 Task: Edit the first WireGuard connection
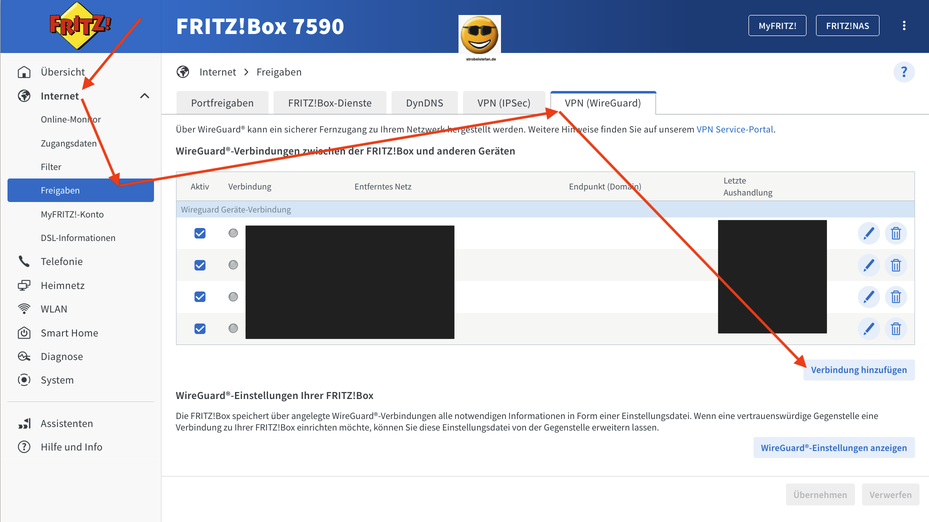pyautogui.click(x=868, y=233)
